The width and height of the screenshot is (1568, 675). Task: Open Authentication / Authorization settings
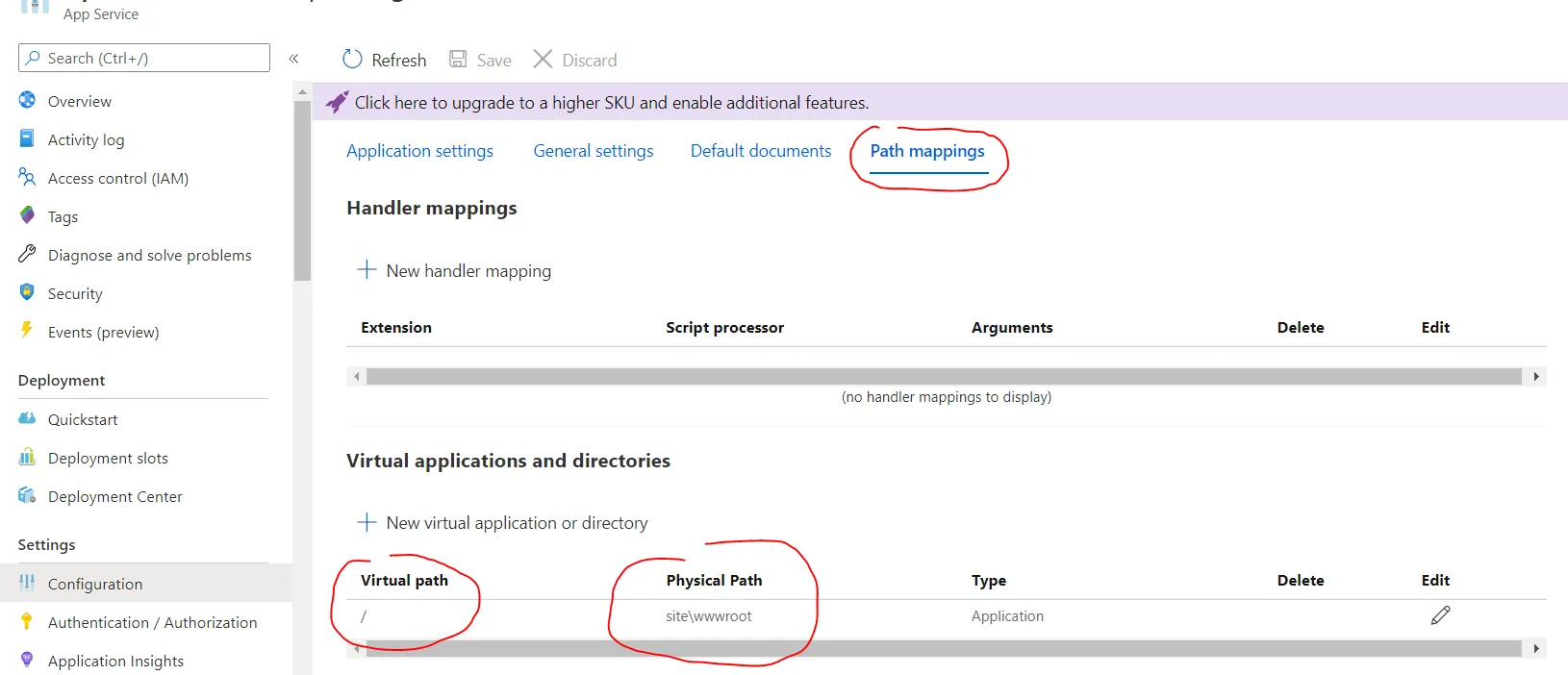coord(153,622)
